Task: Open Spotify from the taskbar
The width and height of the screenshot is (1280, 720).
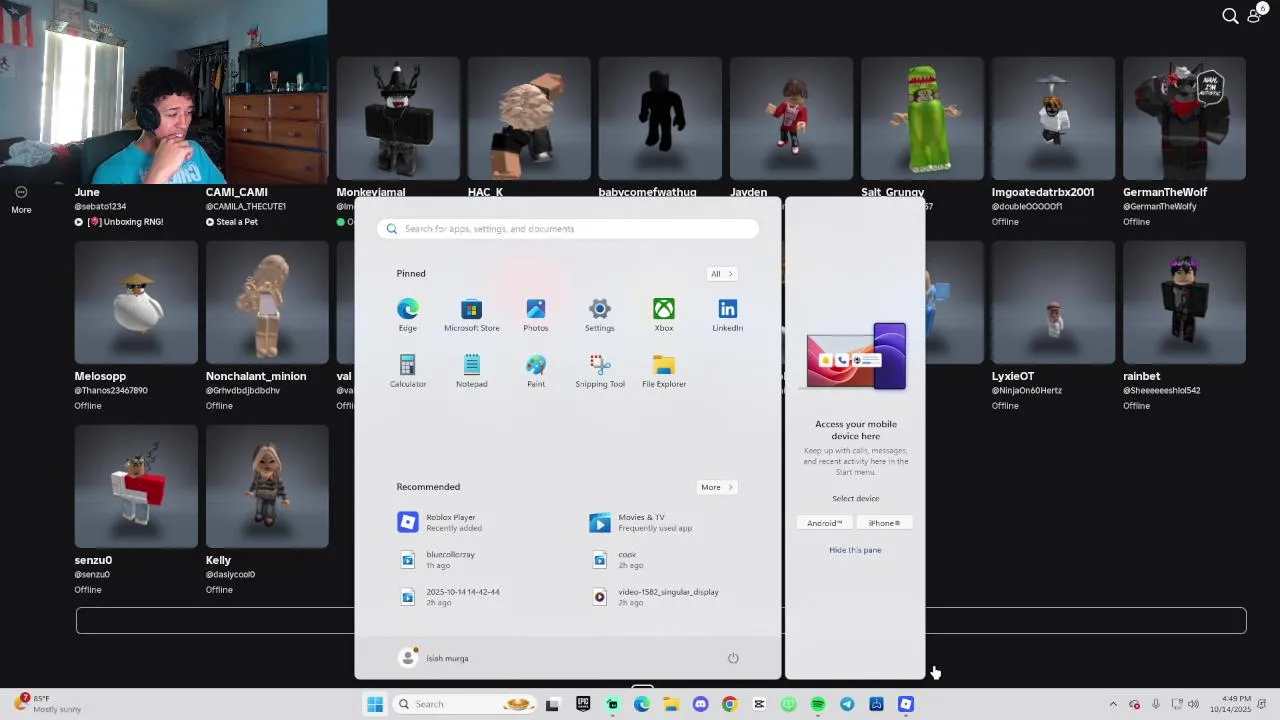Action: pos(817,704)
